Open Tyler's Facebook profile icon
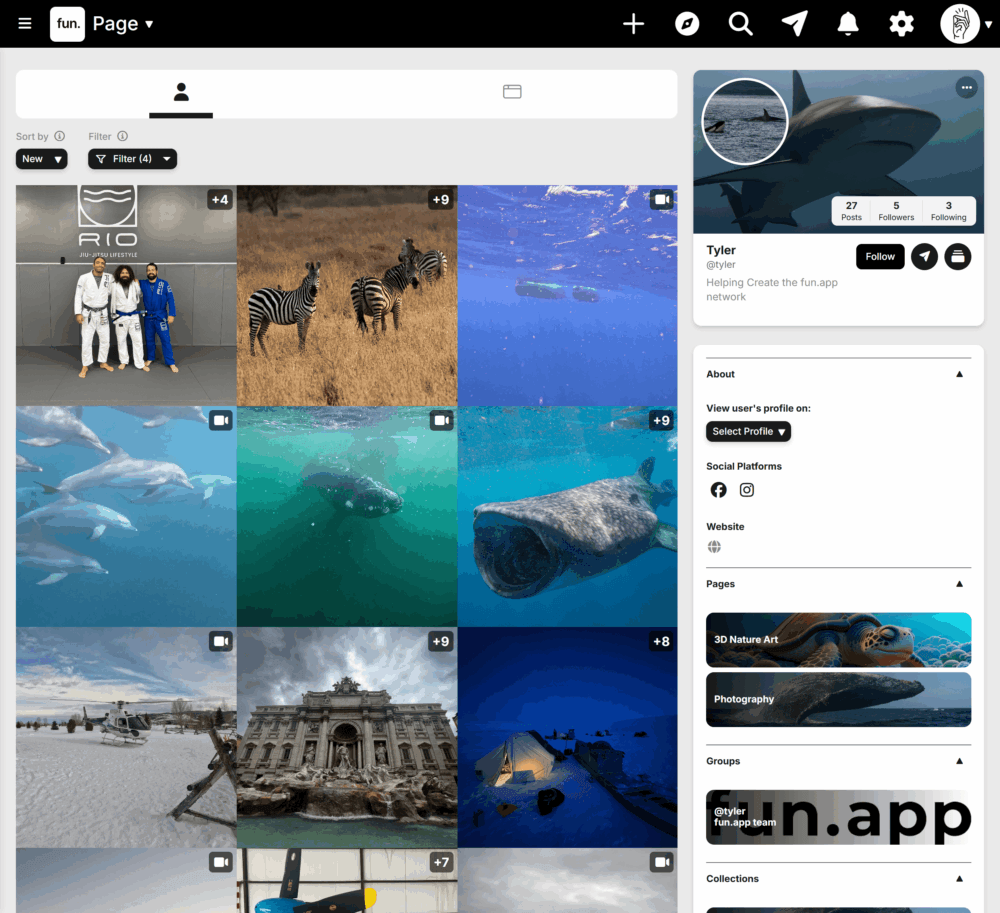The width and height of the screenshot is (1000, 913). (718, 490)
